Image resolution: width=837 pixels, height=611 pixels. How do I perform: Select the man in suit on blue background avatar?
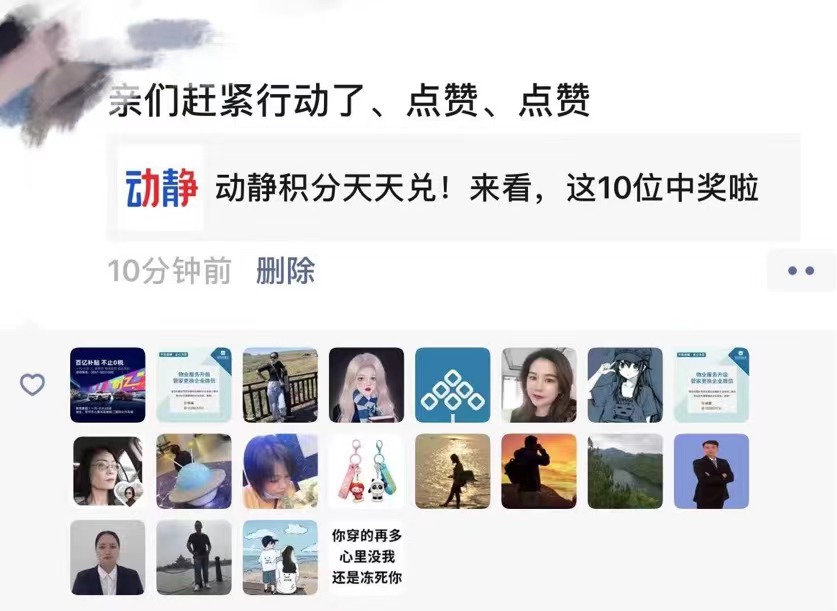[x=712, y=471]
